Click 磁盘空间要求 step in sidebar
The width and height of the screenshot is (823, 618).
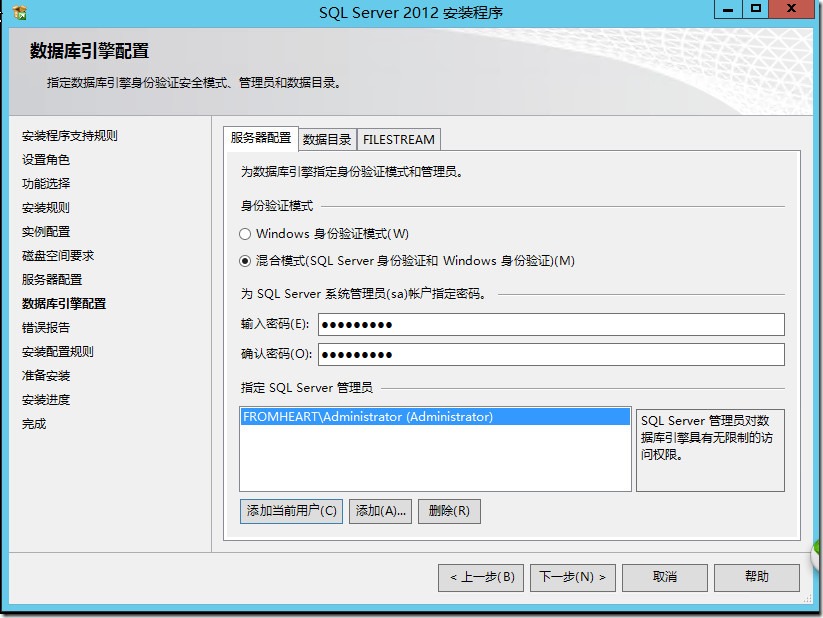click(58, 256)
